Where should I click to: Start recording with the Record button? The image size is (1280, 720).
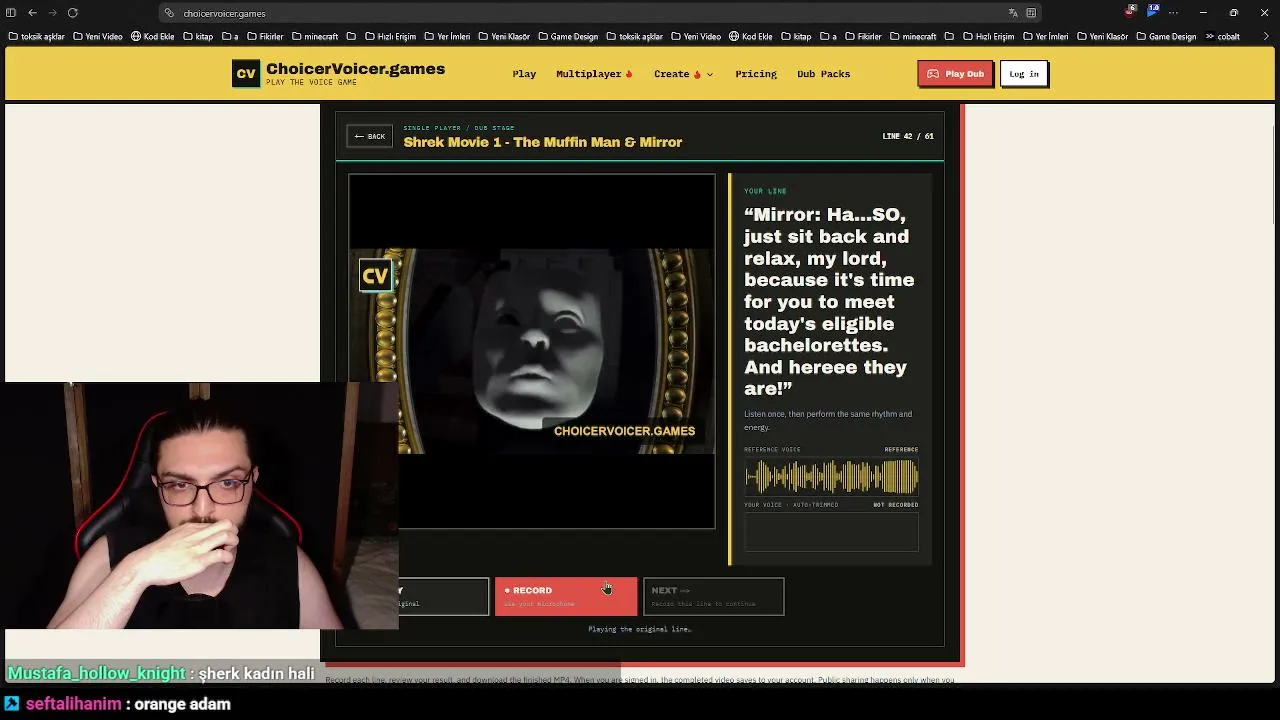click(x=566, y=596)
